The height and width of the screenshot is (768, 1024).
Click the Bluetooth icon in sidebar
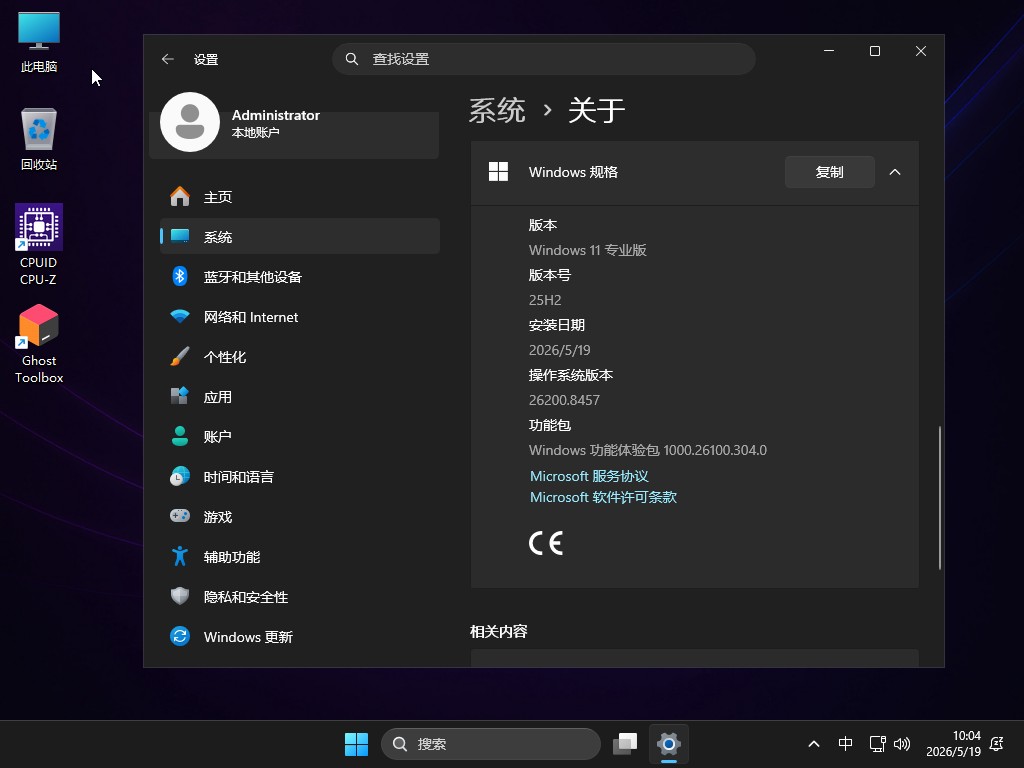180,276
